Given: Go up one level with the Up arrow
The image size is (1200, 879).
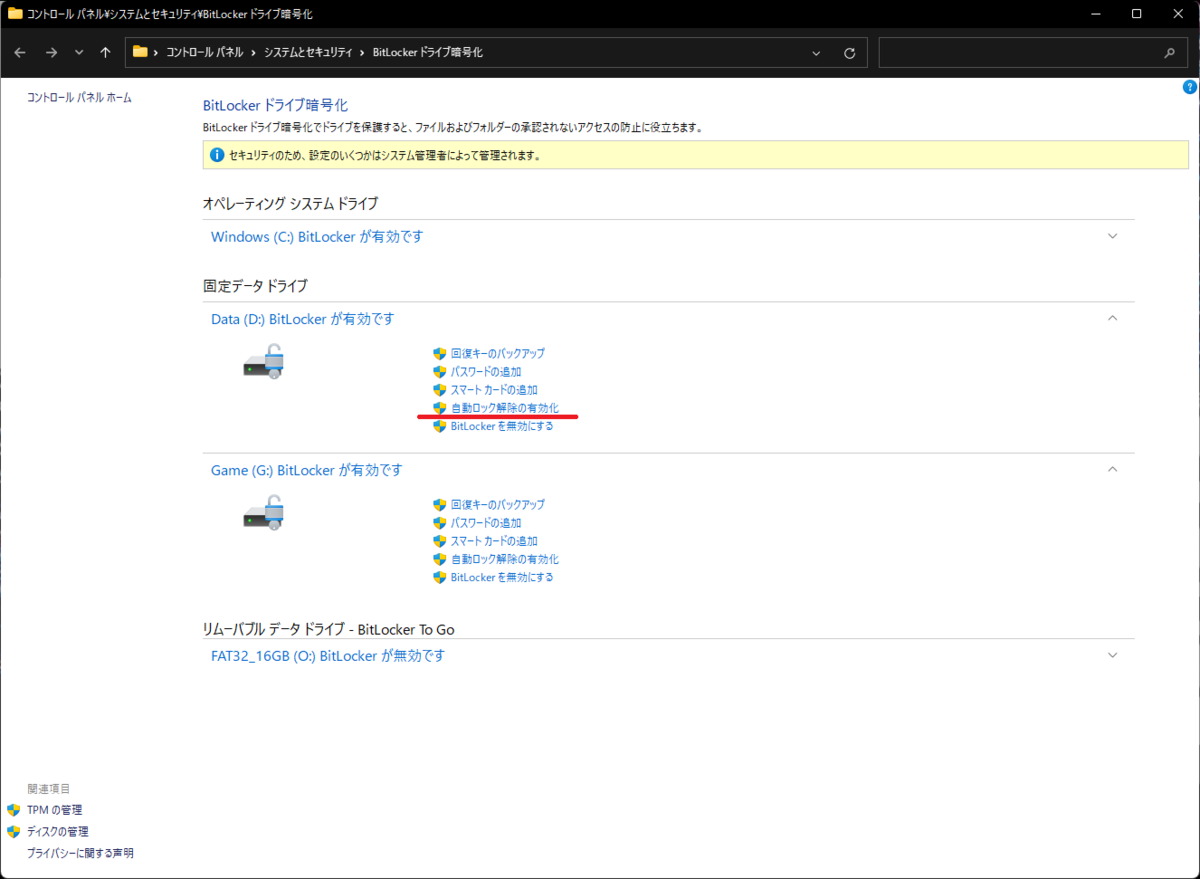Looking at the screenshot, I should tap(106, 52).
